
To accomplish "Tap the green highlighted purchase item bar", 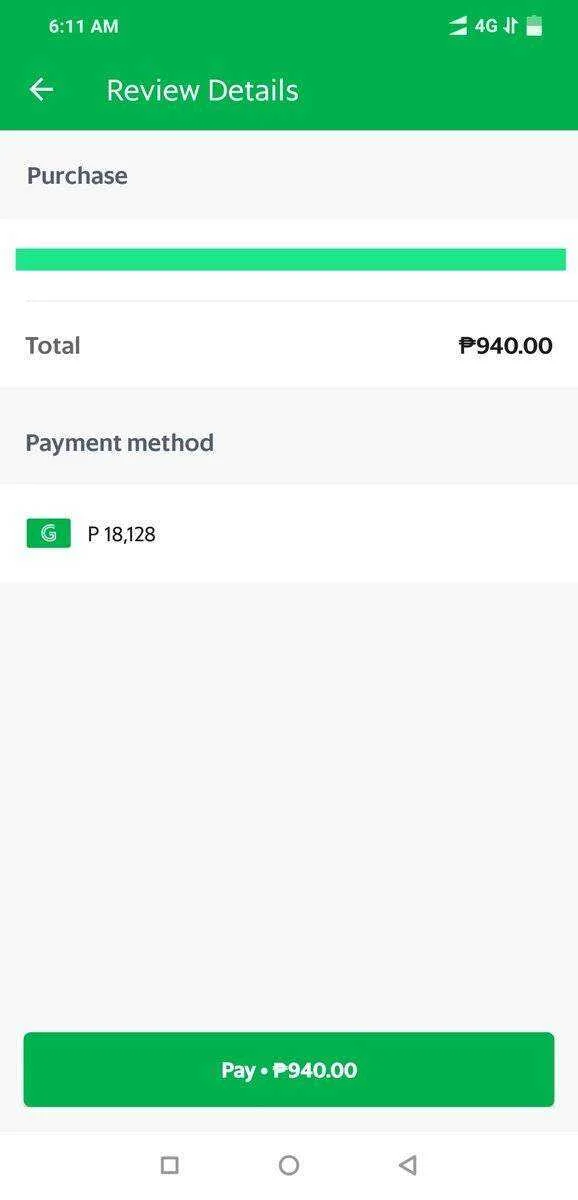I will click(x=291, y=260).
